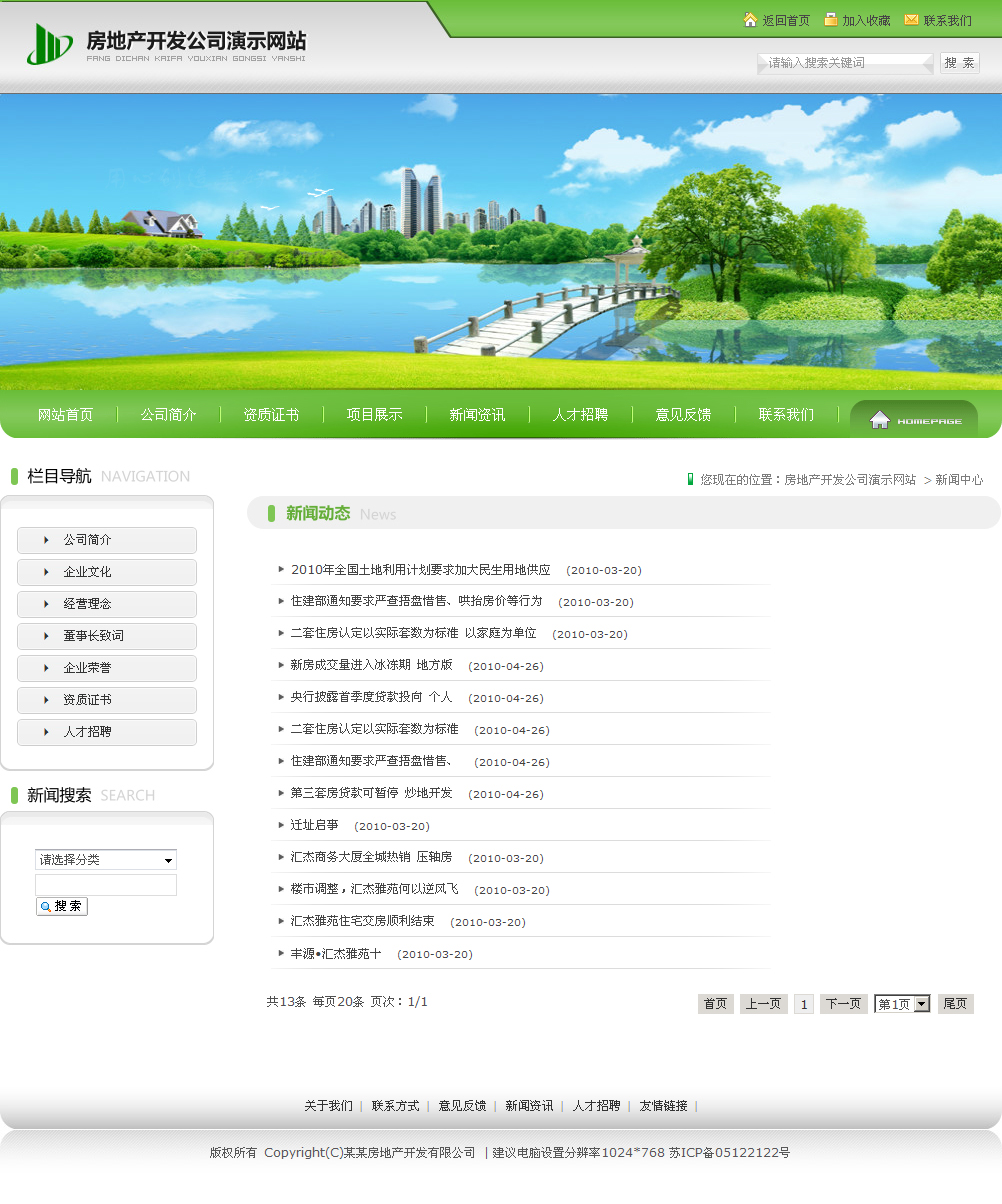
Task: Click the green company logo icon
Action: [x=49, y=44]
